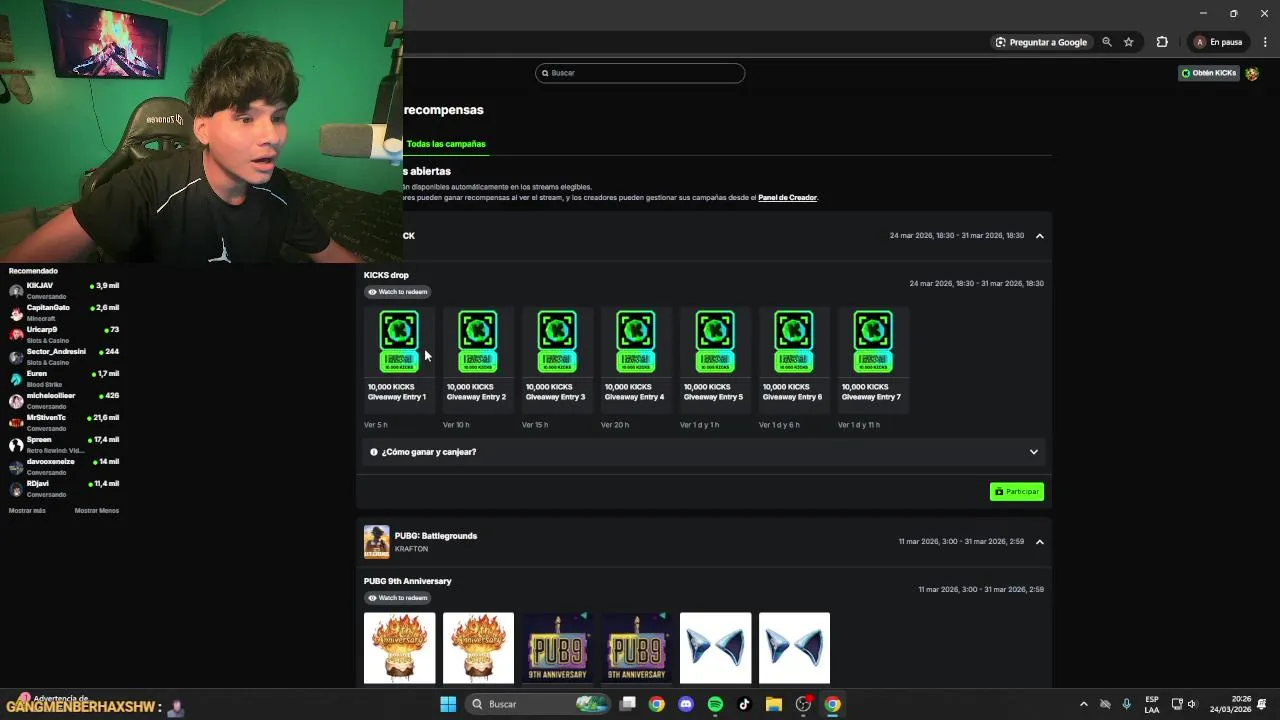This screenshot has width=1280, height=720.
Task: Open the En pausa Chrome profile button
Action: click(1218, 42)
